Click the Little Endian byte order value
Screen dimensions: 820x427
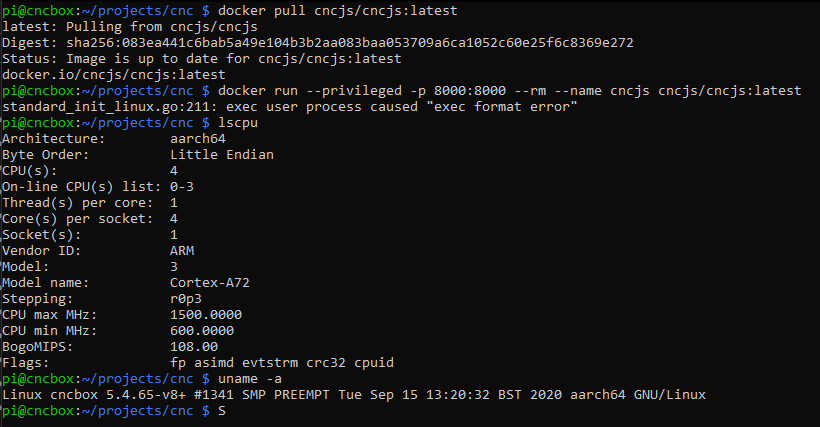click(222, 155)
